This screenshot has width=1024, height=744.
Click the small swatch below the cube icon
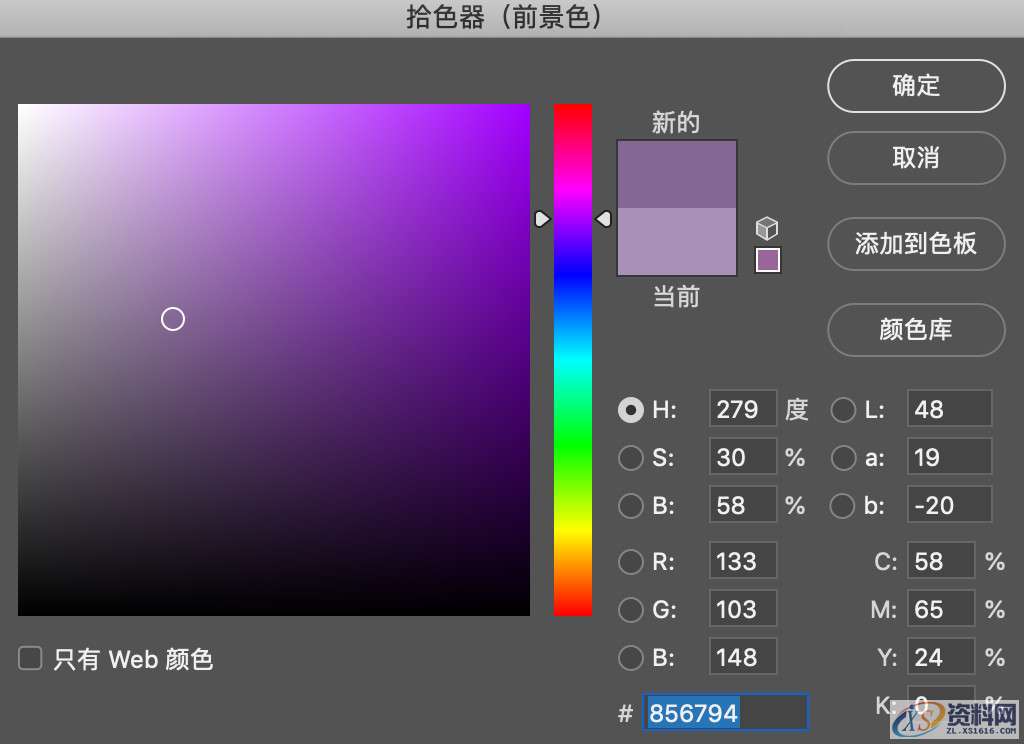[x=767, y=258]
